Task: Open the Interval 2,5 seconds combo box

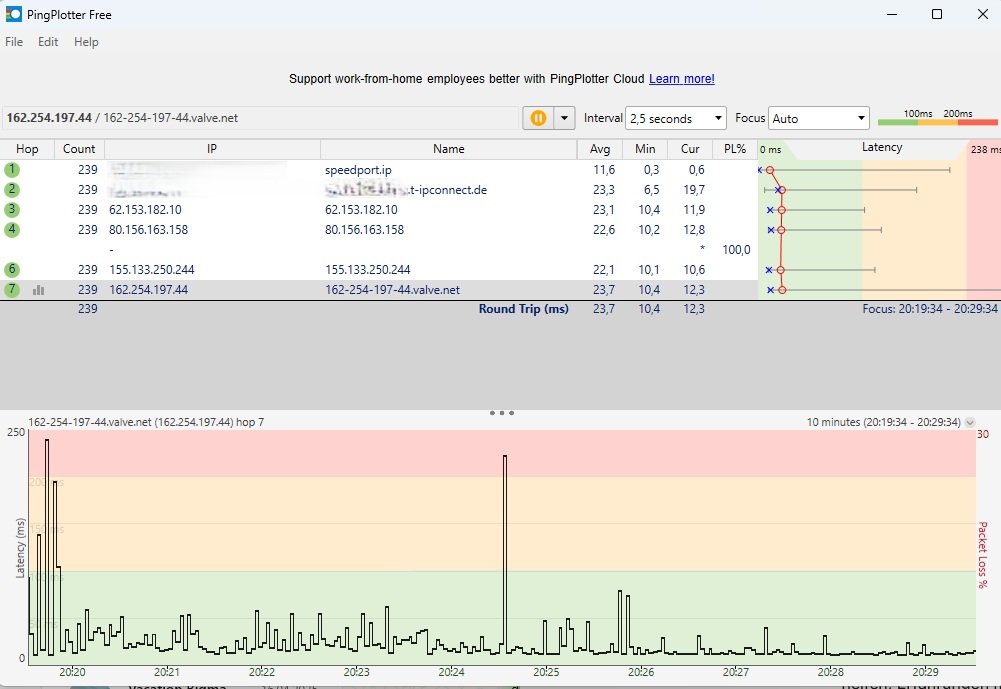Action: [x=675, y=118]
